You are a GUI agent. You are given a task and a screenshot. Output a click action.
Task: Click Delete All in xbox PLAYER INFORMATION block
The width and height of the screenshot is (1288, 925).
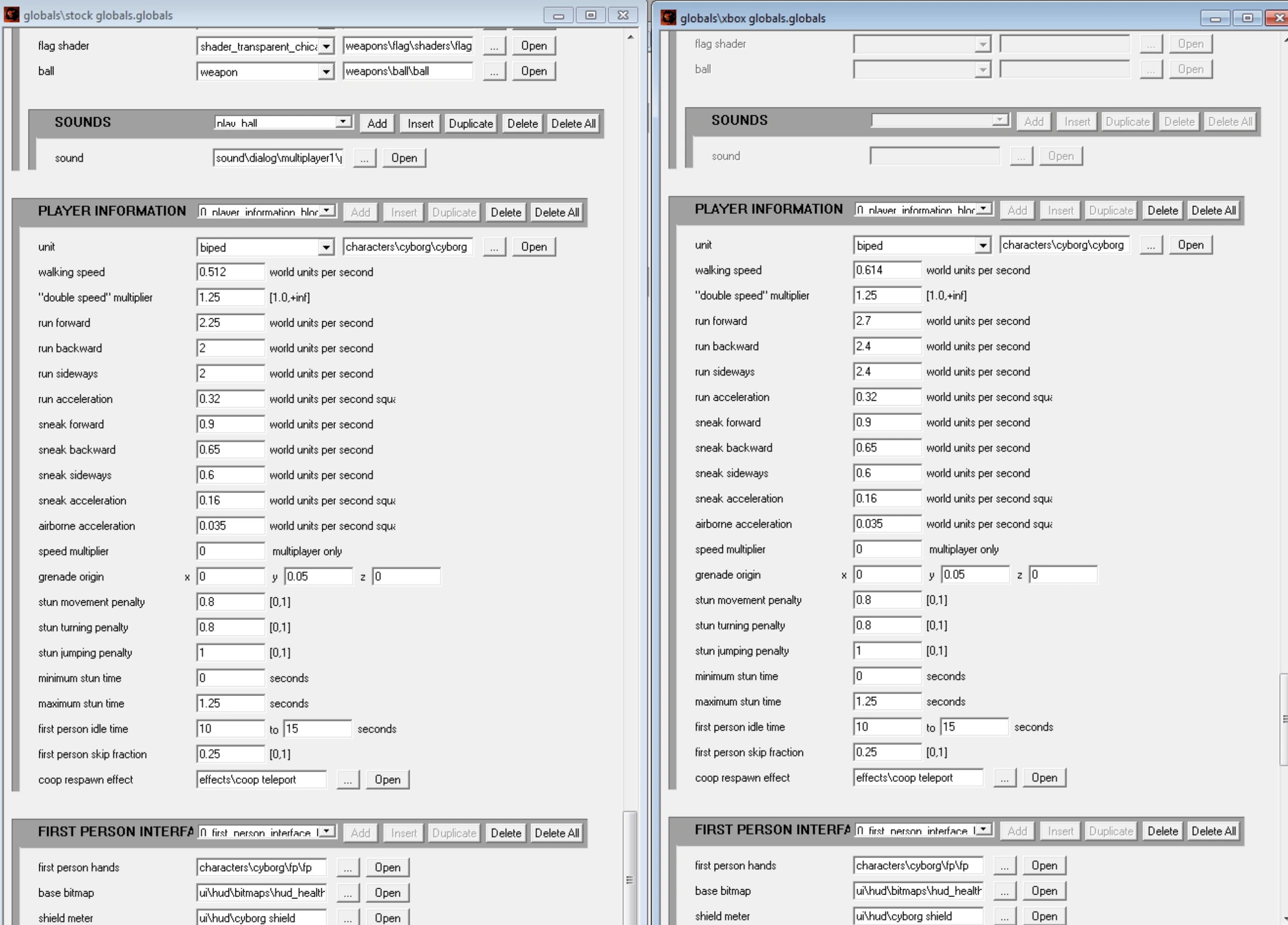[x=1213, y=211]
